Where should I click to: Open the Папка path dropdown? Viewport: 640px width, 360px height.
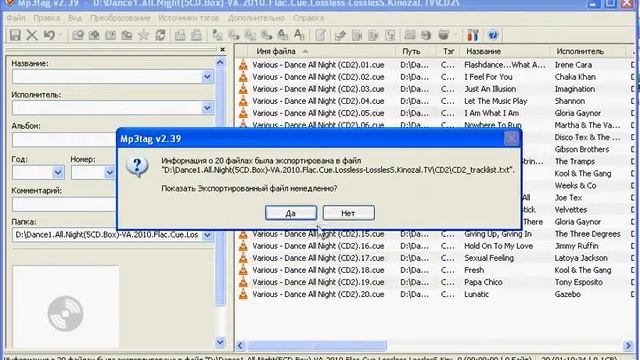[x=207, y=235]
